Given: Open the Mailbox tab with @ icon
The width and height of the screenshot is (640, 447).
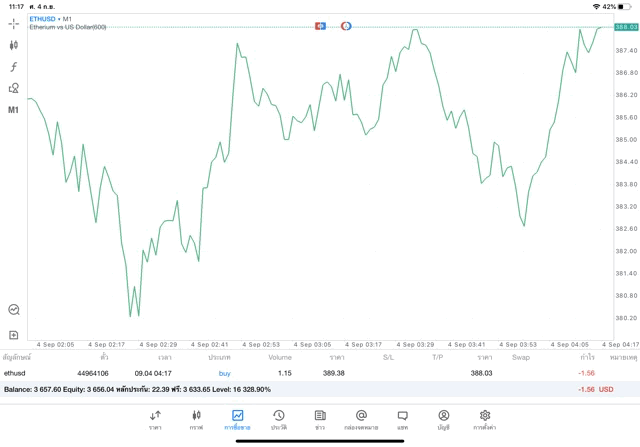Looking at the screenshot, I should [x=361, y=419].
